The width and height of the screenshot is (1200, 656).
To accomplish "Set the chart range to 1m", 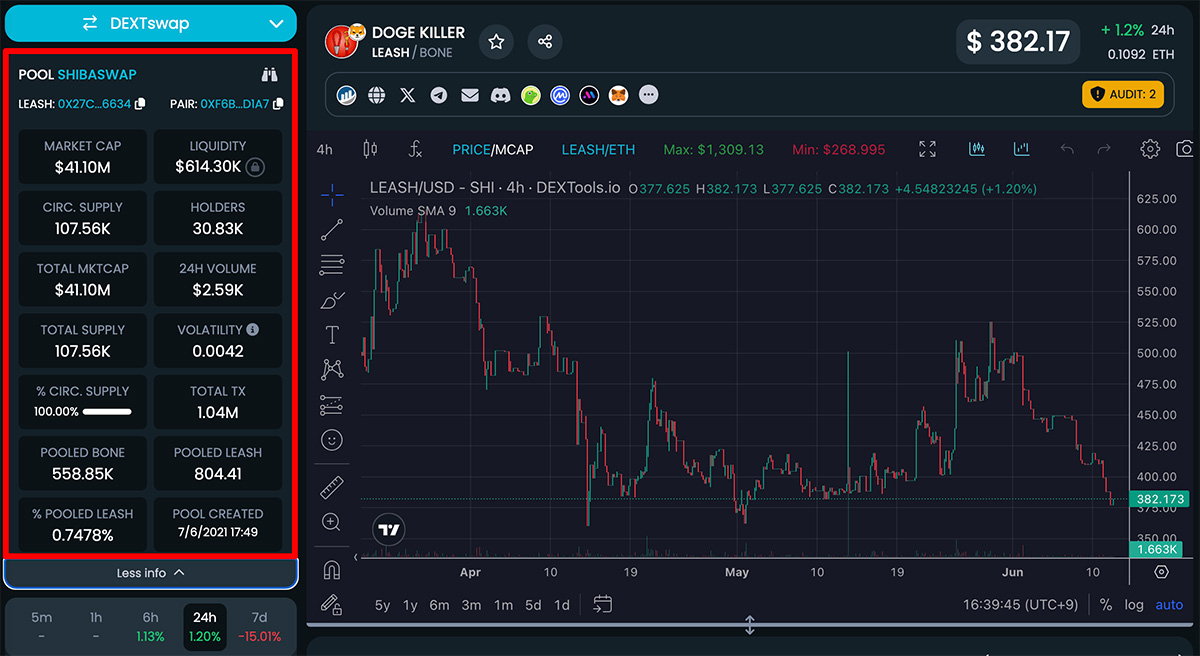I will pyautogui.click(x=503, y=605).
